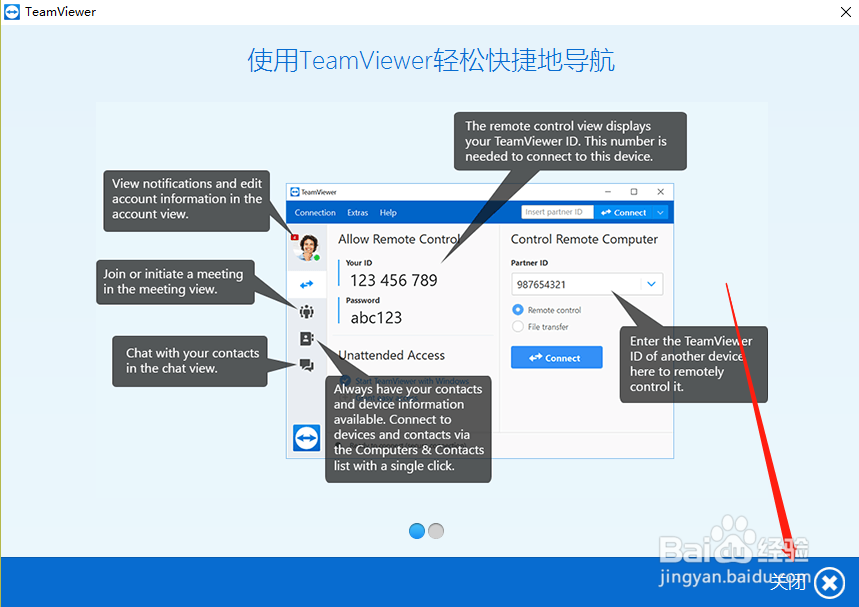
Task: Click the small Connect button in the blue toolbar
Action: click(624, 213)
